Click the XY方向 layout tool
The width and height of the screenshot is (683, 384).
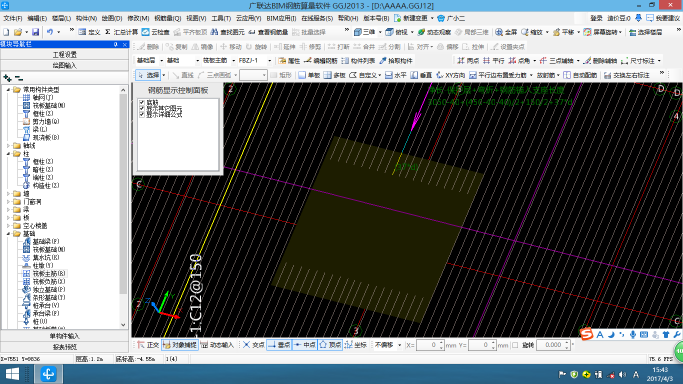(450, 75)
